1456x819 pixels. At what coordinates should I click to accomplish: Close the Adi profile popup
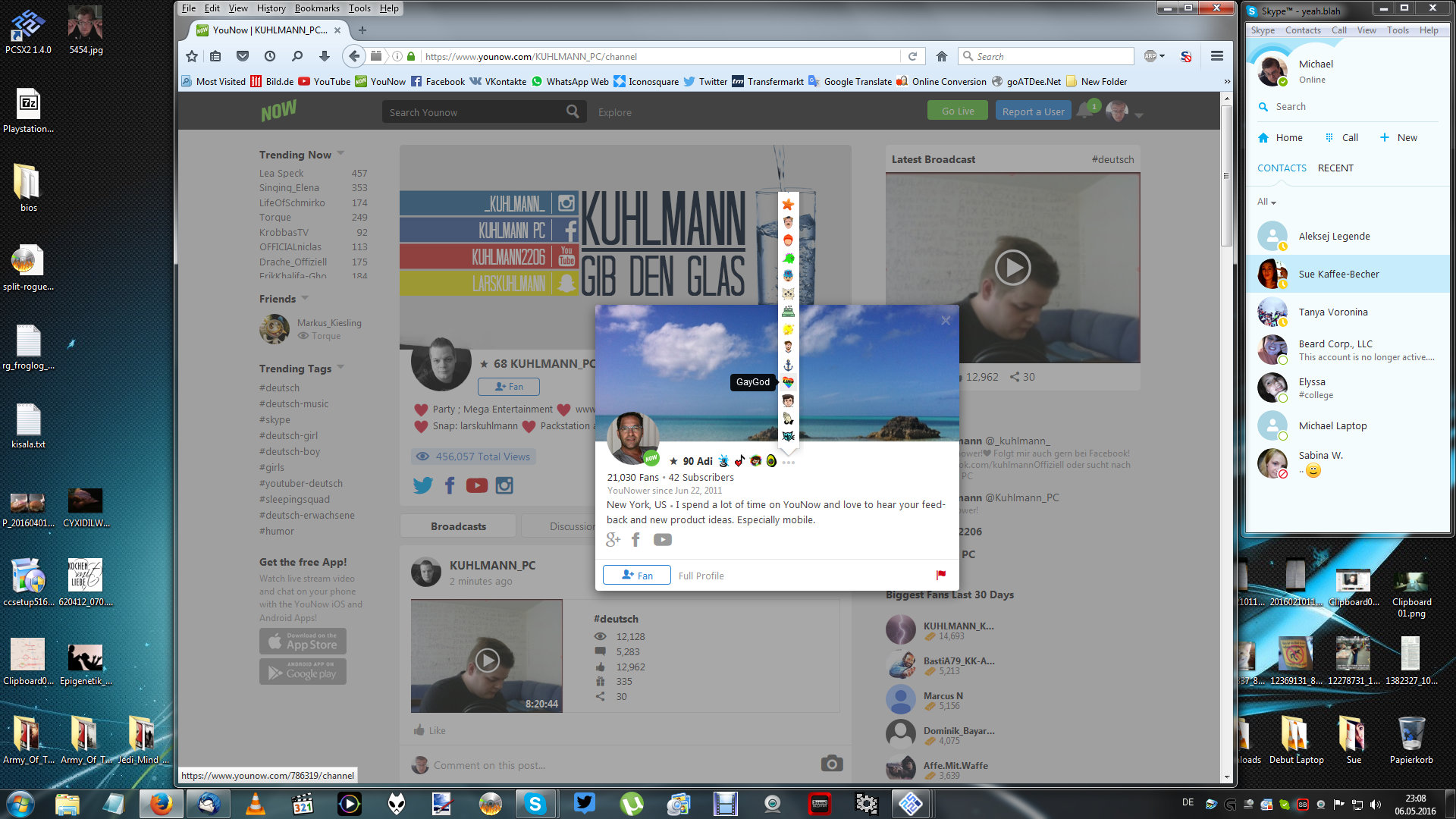click(x=946, y=320)
